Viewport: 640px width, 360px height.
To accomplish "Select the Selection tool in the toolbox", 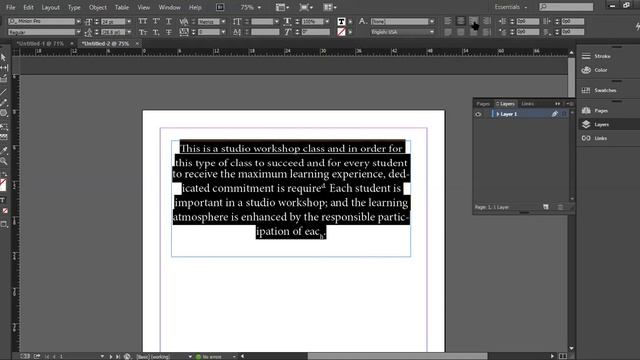I will click(4, 58).
